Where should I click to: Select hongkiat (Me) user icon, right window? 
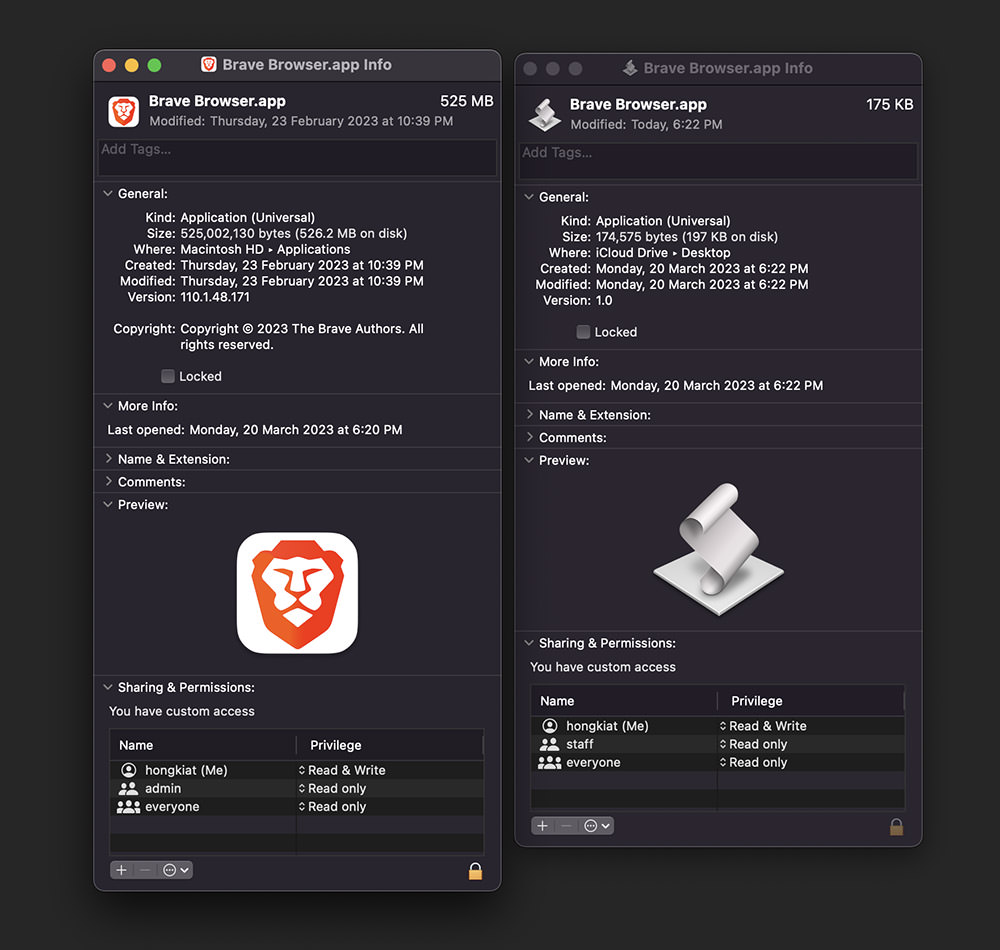pyautogui.click(x=550, y=726)
